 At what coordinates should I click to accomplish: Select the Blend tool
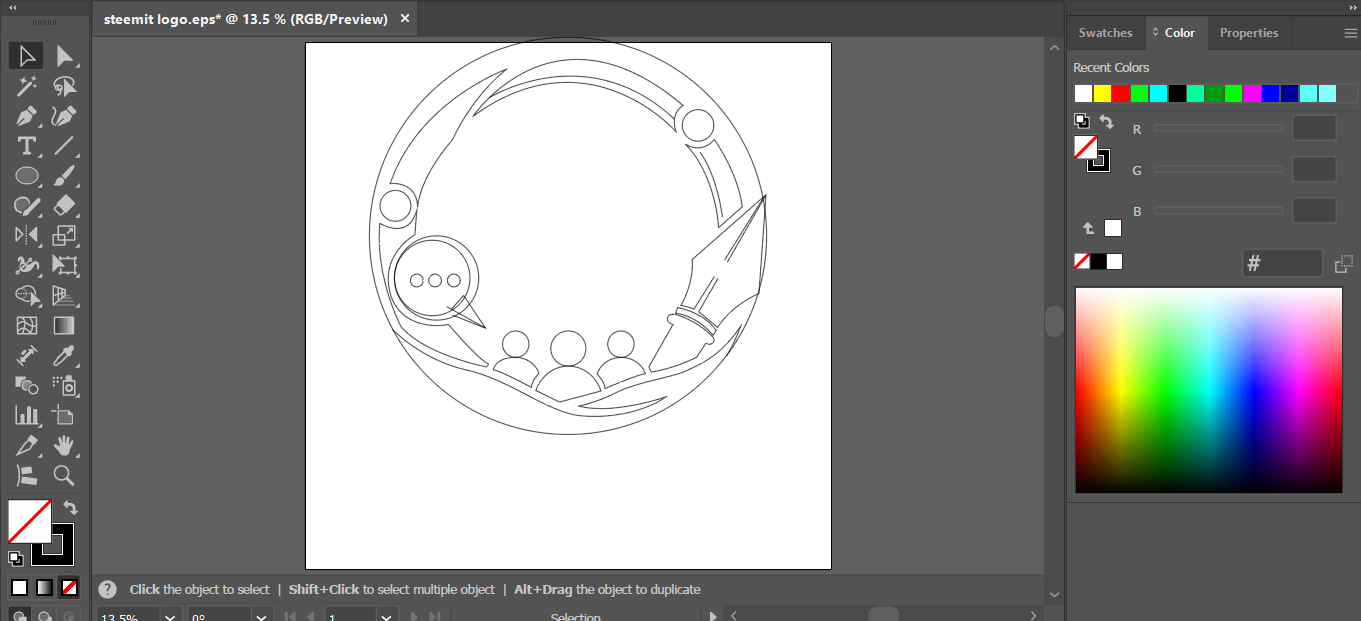[27, 385]
